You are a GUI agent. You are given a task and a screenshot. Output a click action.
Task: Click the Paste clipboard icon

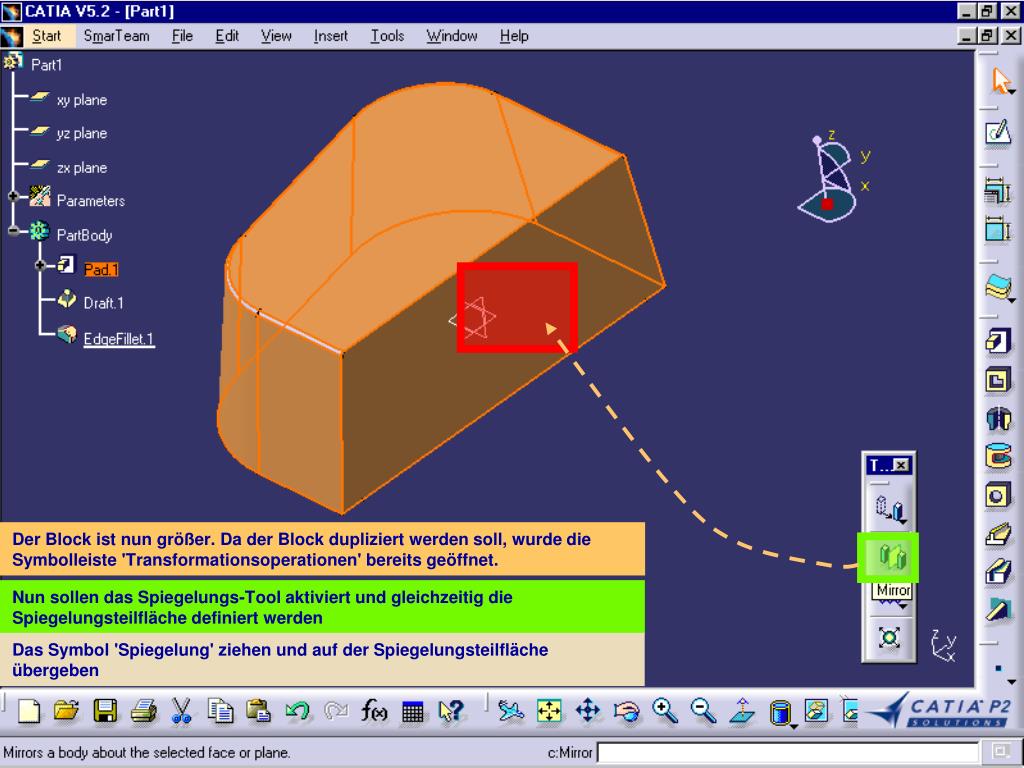259,711
